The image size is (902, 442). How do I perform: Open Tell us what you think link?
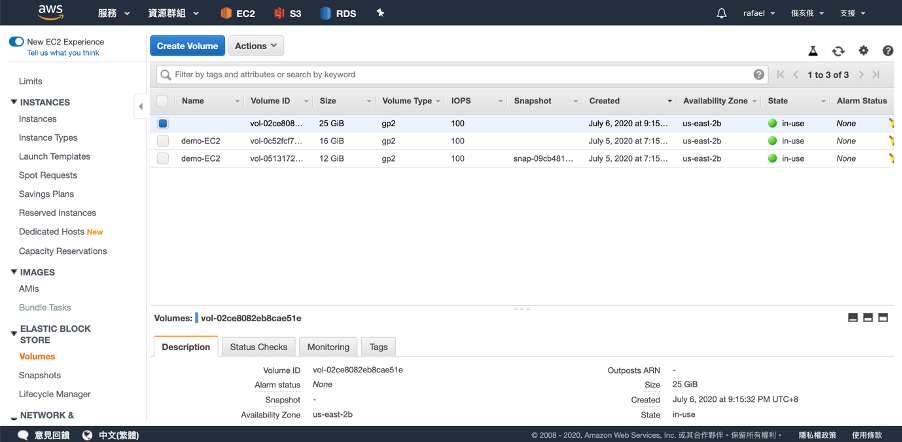[63, 53]
